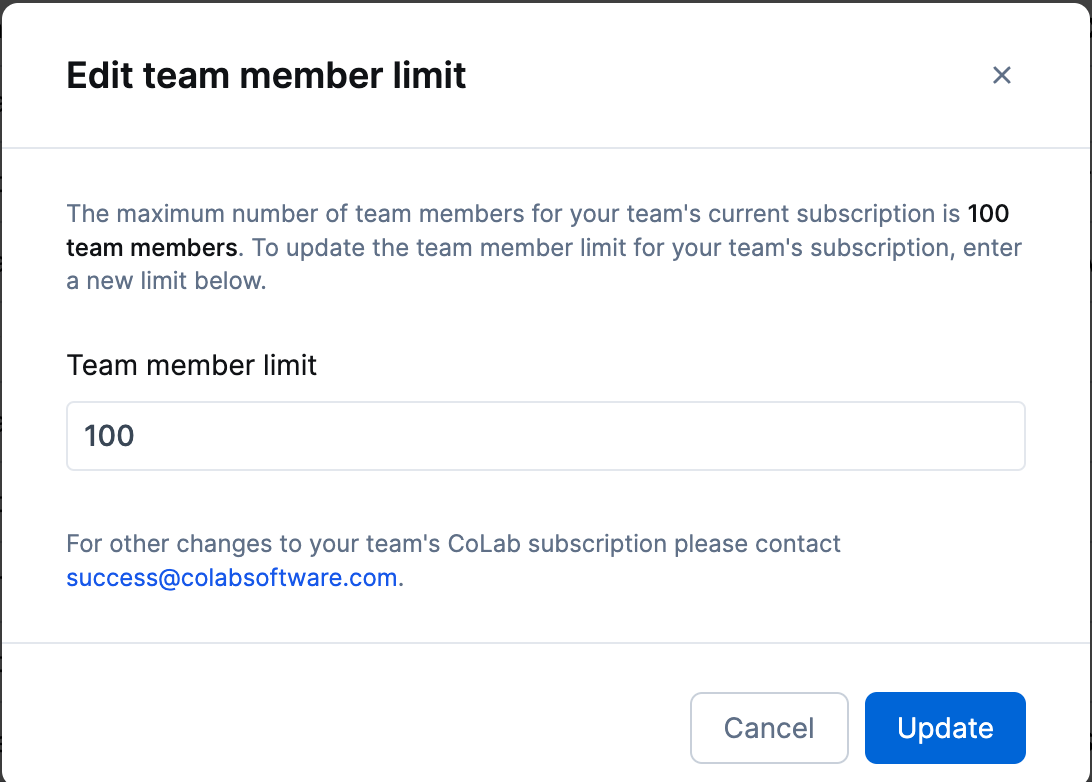This screenshot has width=1092, height=782.
Task: Close the Edit team member limit dialog
Action: pyautogui.click(x=1001, y=75)
